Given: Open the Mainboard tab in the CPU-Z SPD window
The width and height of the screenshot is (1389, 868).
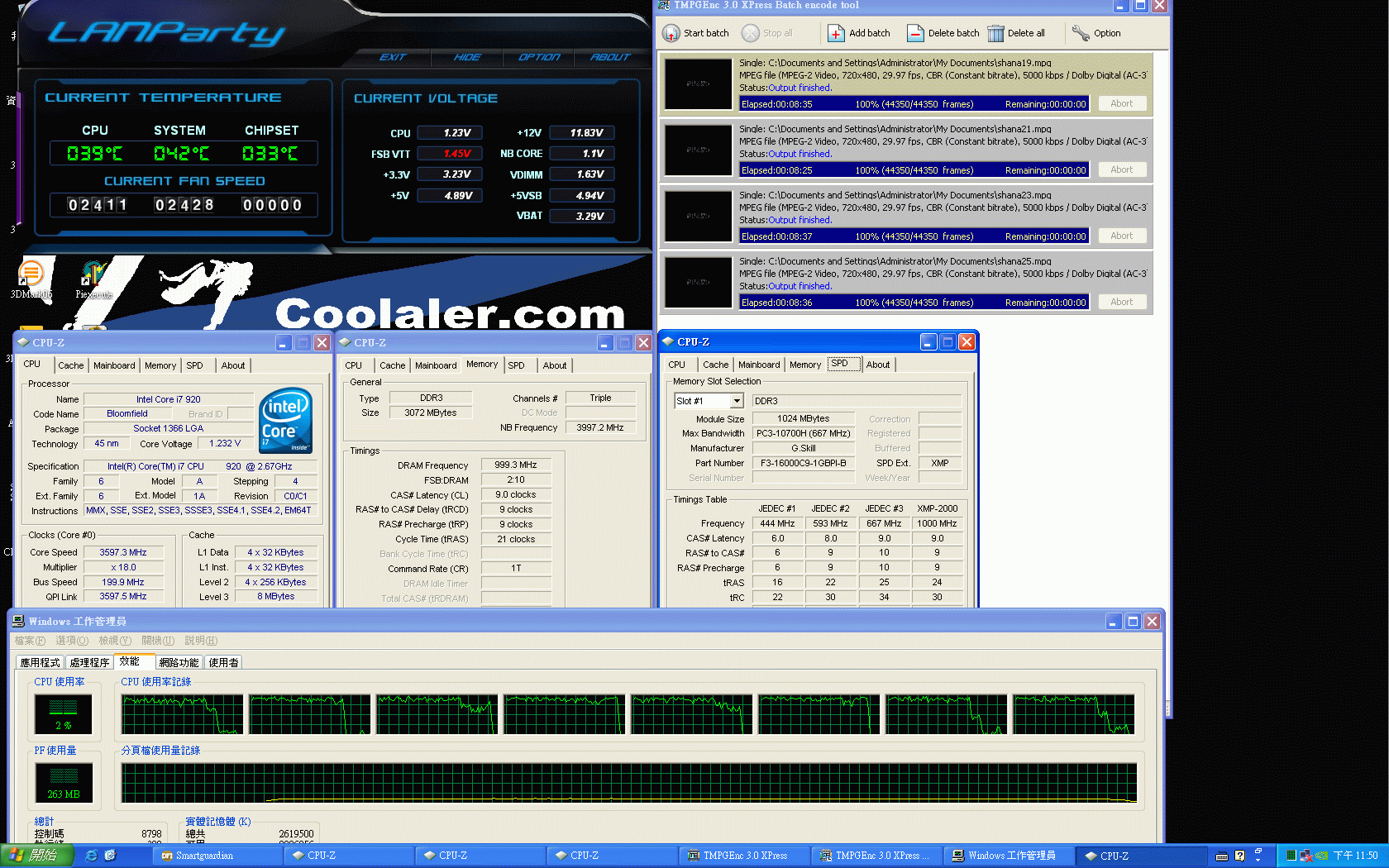Looking at the screenshot, I should click(759, 365).
